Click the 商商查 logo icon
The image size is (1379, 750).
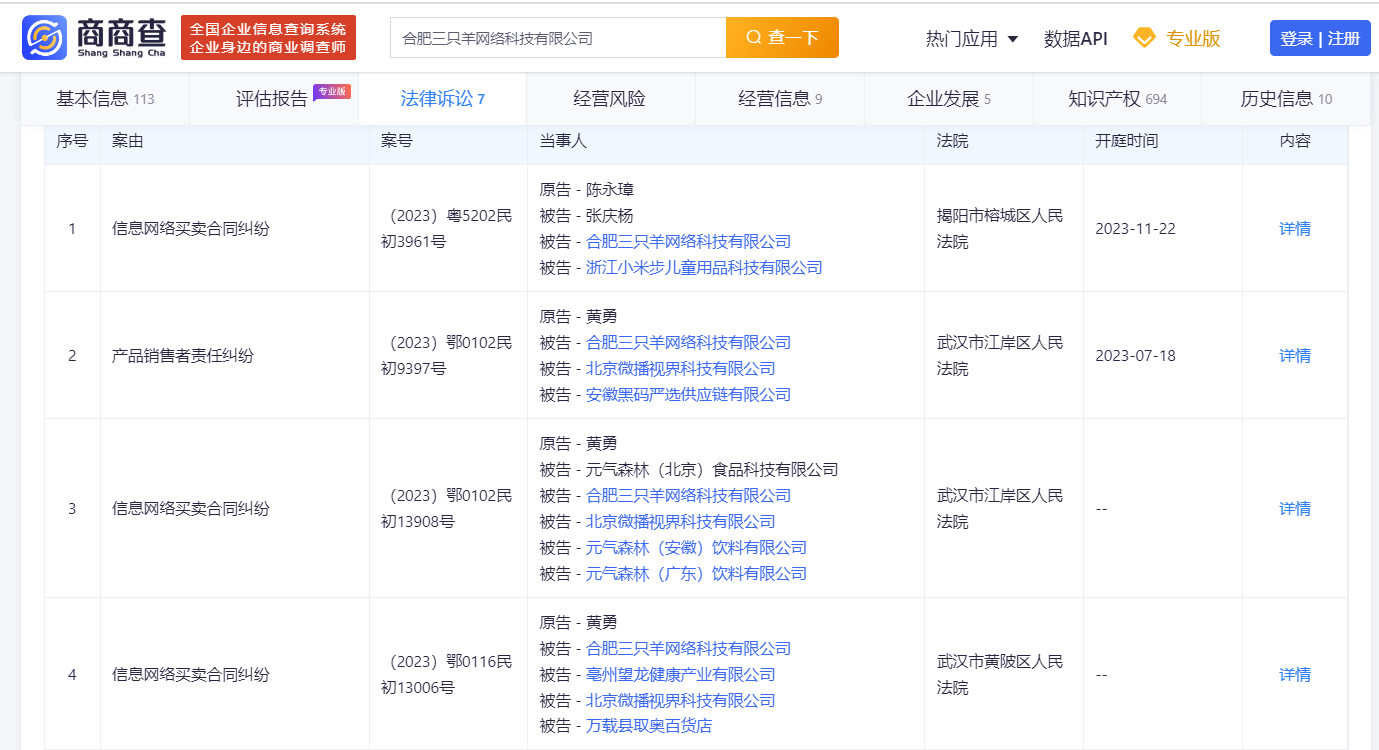click(45, 37)
